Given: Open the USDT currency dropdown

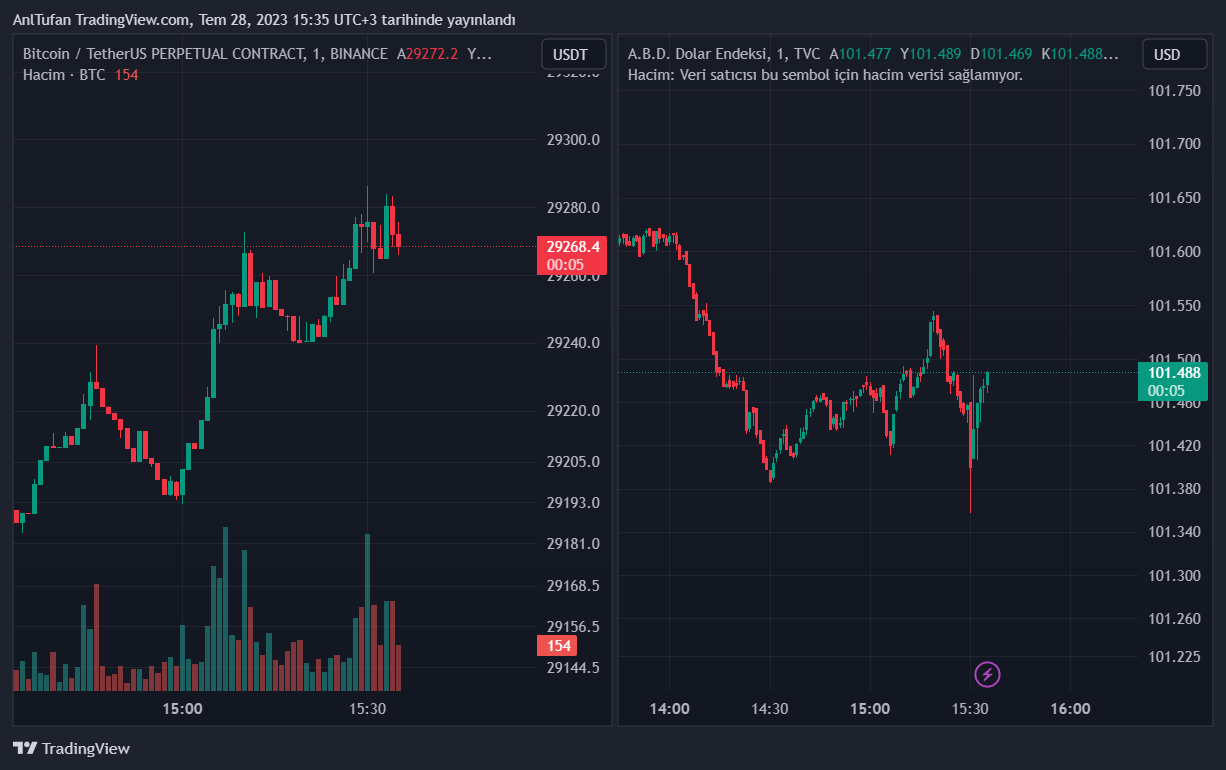Looking at the screenshot, I should 572,54.
